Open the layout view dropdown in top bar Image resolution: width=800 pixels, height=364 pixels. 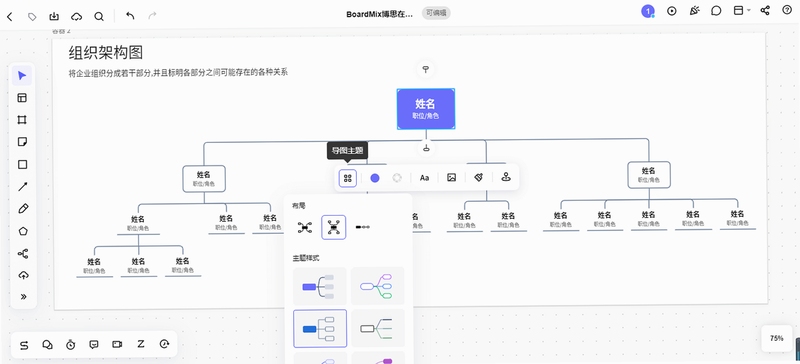pos(741,10)
